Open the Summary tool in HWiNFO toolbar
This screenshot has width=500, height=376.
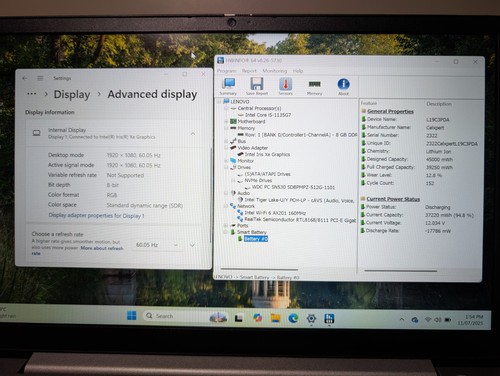(x=229, y=86)
